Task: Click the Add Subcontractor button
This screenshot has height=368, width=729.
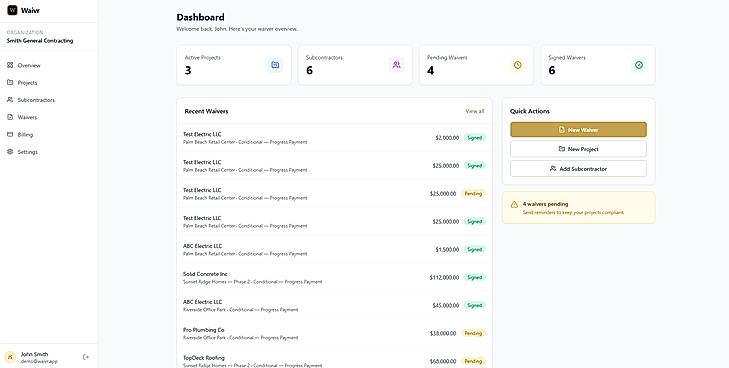Action: (578, 169)
